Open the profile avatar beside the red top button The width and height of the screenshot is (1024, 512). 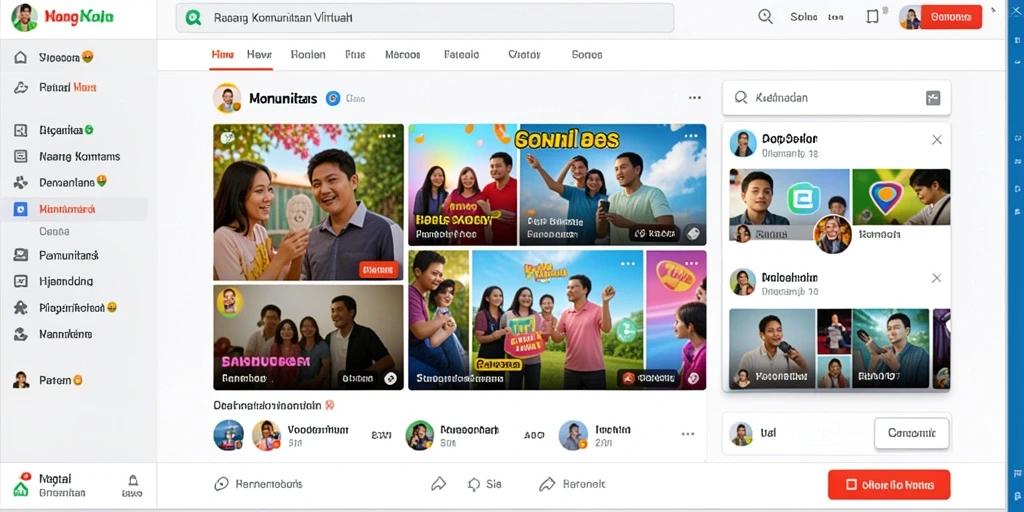pyautogui.click(x=910, y=18)
